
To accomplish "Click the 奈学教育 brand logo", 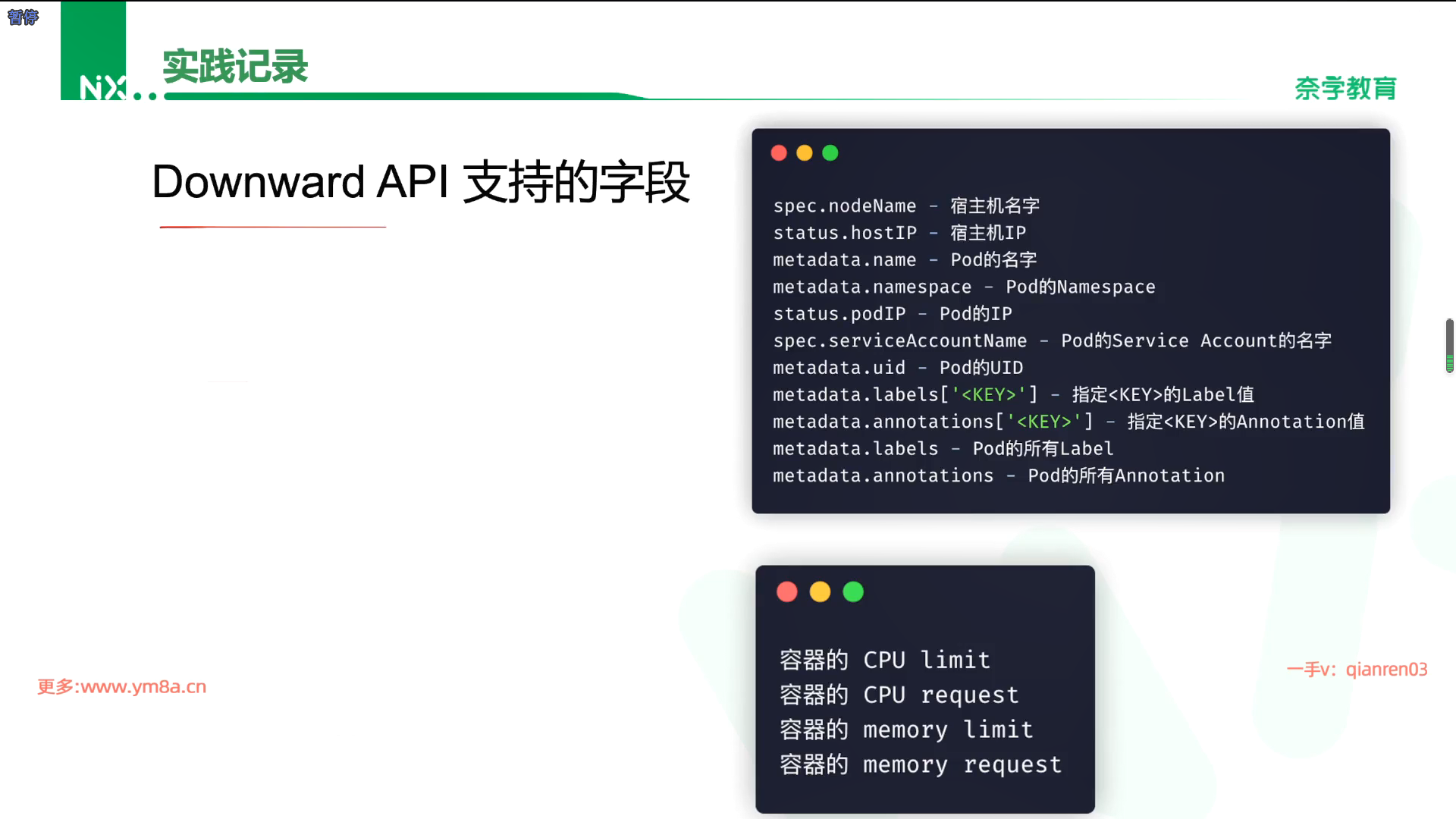I will [x=1345, y=89].
